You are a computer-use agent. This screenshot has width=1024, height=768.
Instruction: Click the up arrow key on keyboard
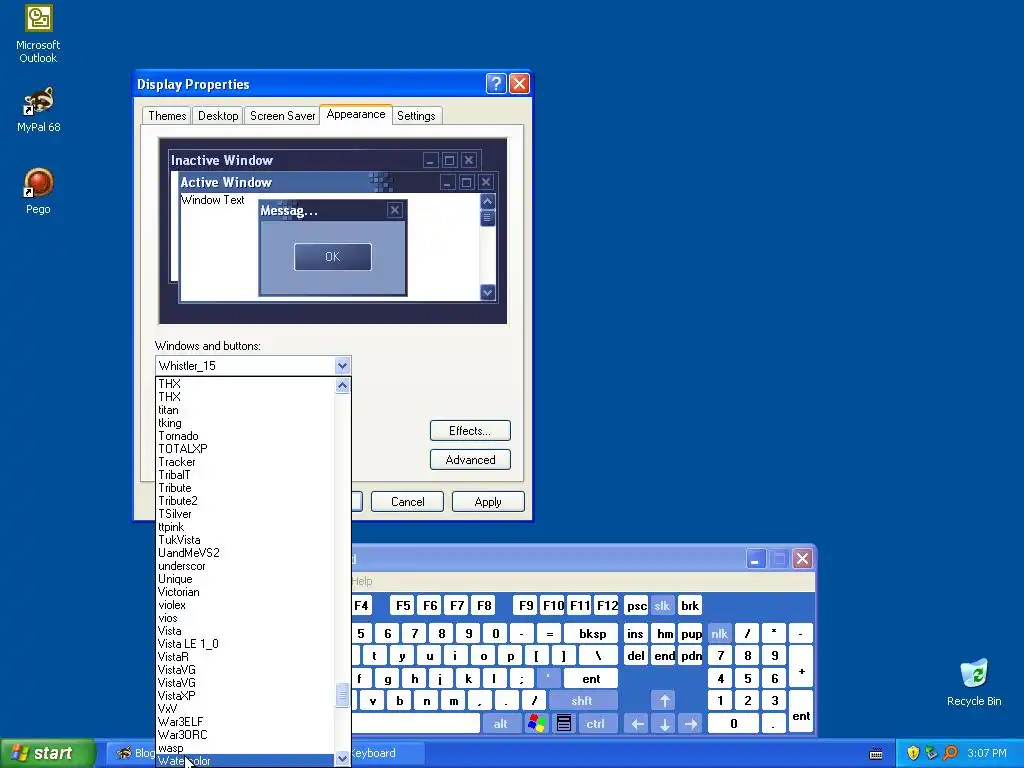point(664,701)
